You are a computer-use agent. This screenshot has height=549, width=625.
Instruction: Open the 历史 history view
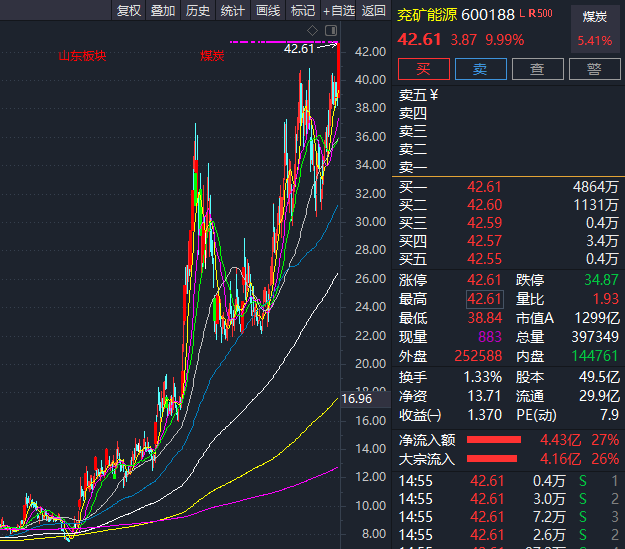tap(198, 11)
